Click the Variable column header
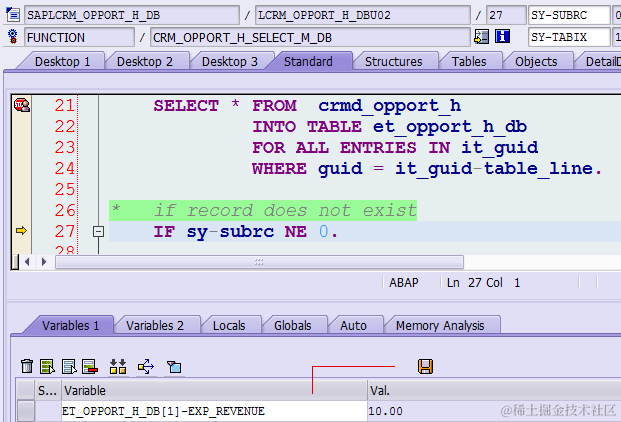Screen dimensions: 621x422 pos(214,391)
